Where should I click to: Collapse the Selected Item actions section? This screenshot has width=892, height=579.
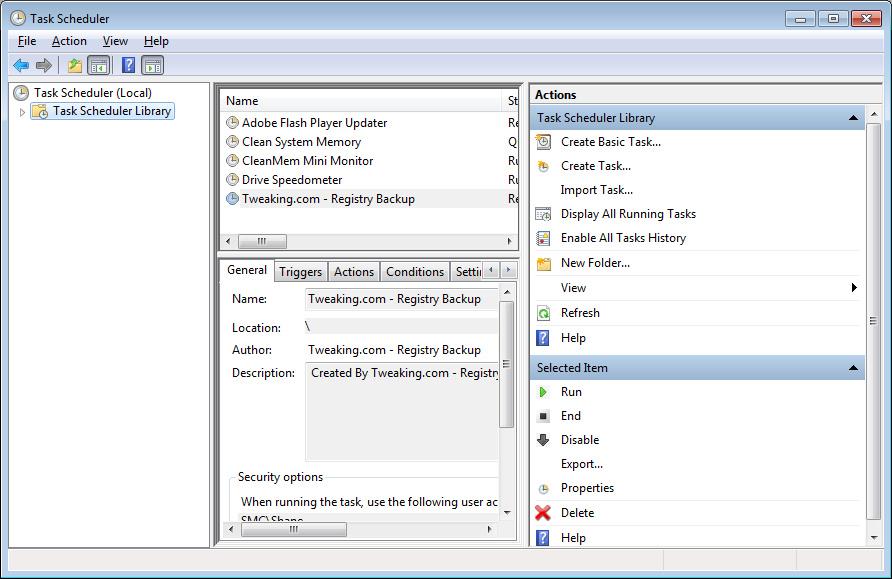pyautogui.click(x=853, y=368)
